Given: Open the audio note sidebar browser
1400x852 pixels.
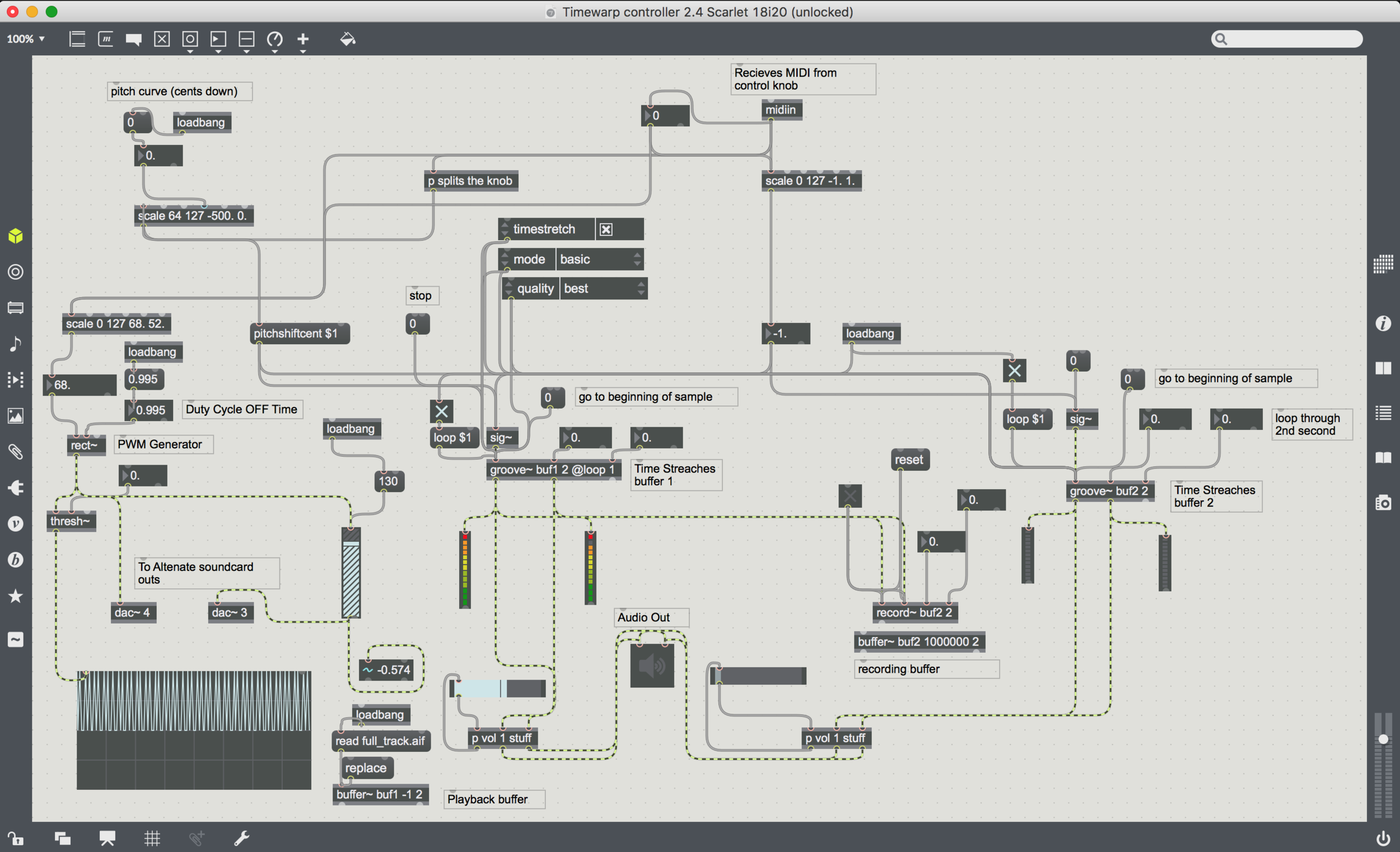Looking at the screenshot, I should pyautogui.click(x=16, y=344).
